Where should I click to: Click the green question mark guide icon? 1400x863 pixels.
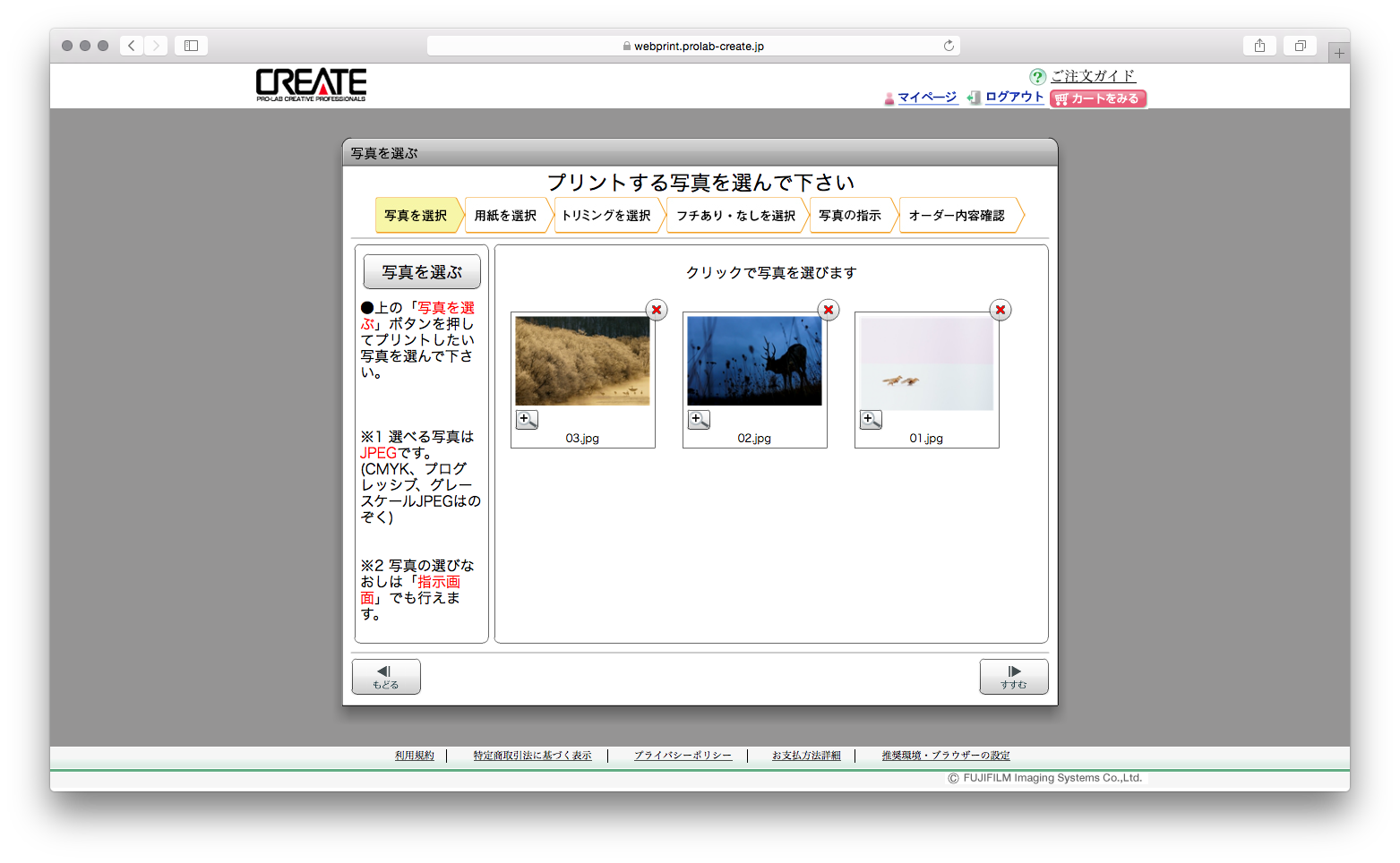coord(1038,77)
